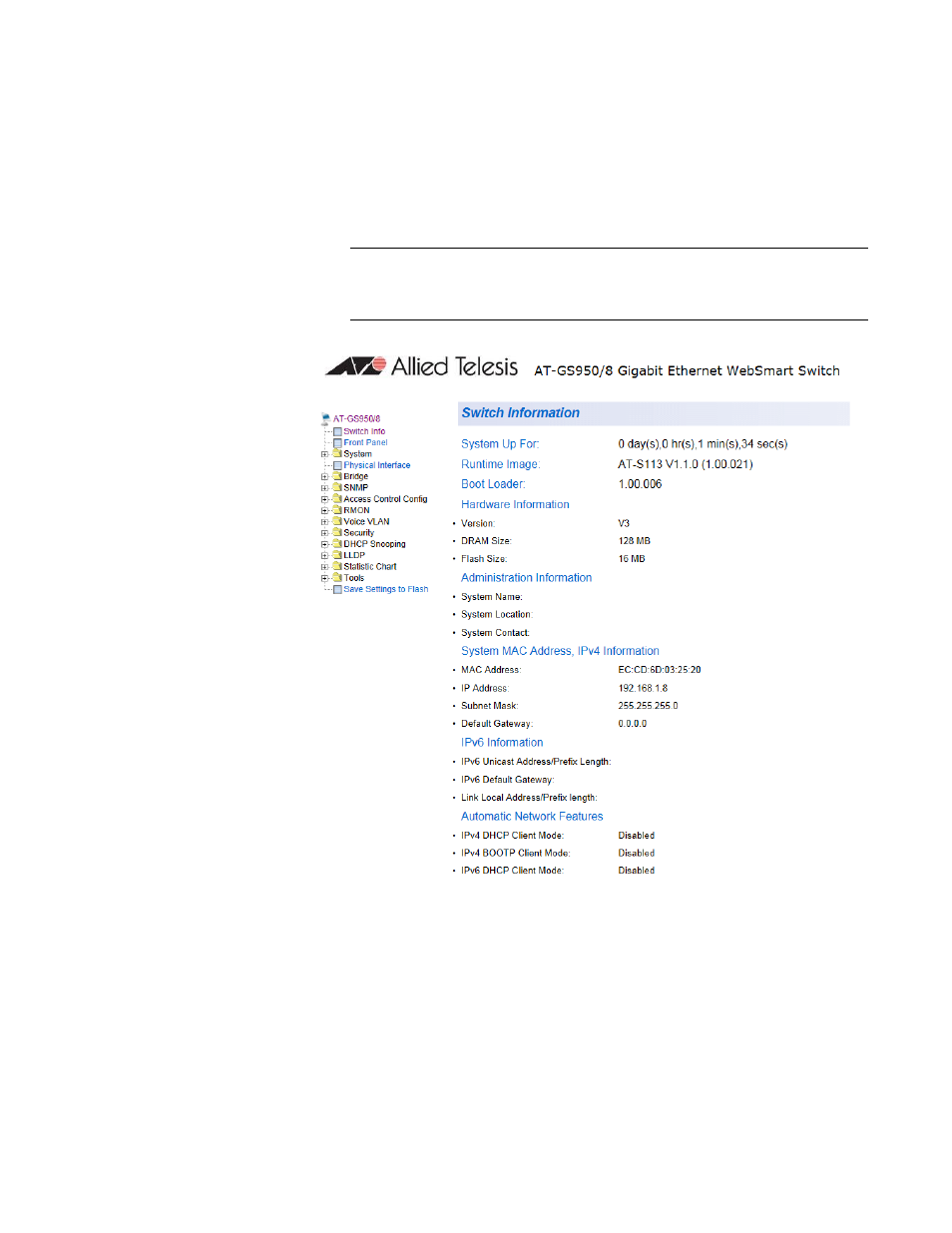Click the Runtime Image value AT-S113 V1.1.0
Screen dimensions: 952x1233
[x=686, y=464]
